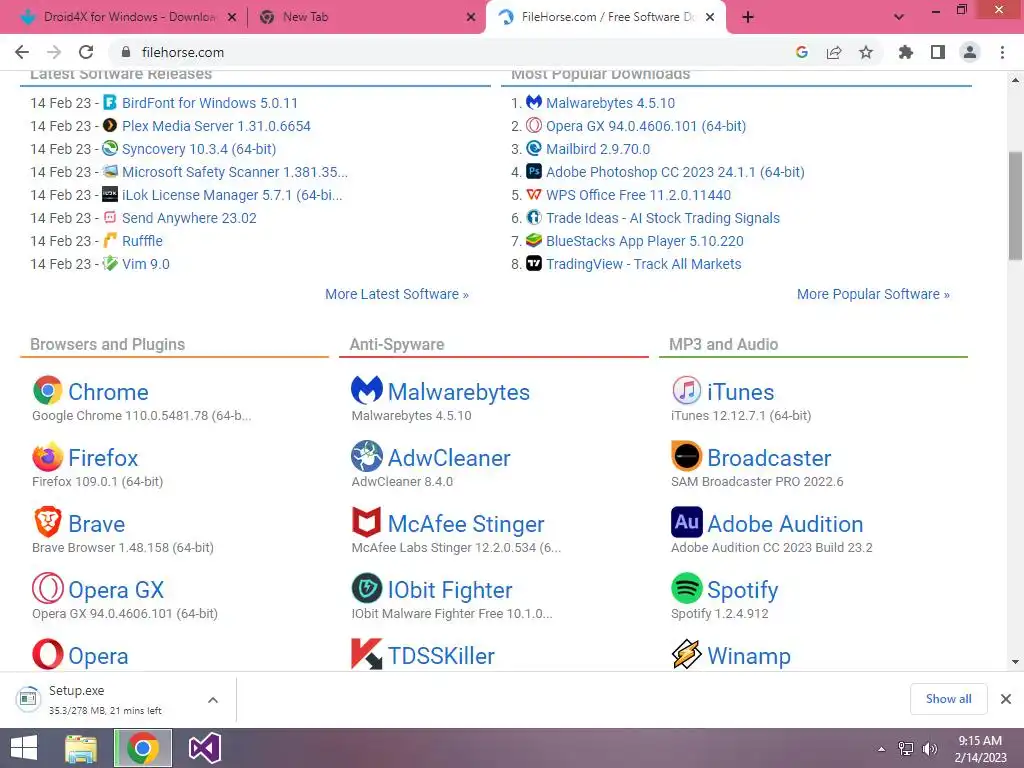Open the Chrome profile avatar
Image resolution: width=1024 pixels, height=768 pixels.
tap(970, 52)
